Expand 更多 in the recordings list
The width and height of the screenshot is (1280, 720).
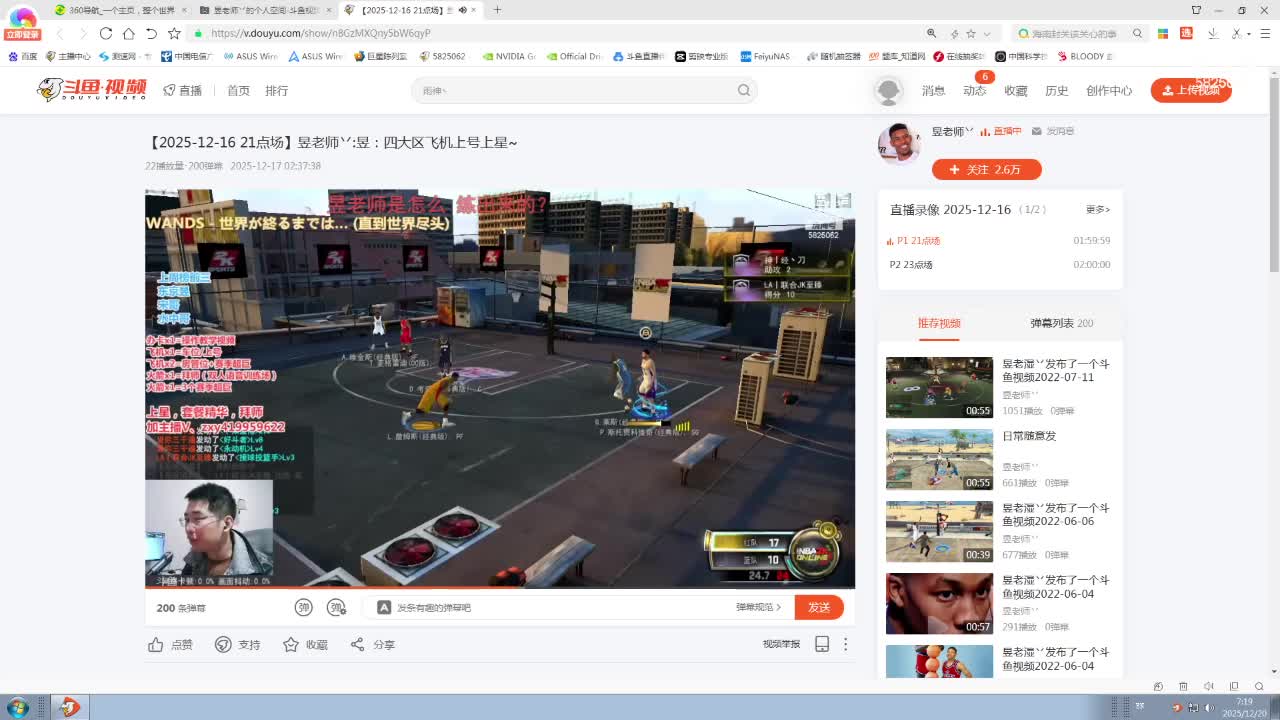click(1097, 210)
